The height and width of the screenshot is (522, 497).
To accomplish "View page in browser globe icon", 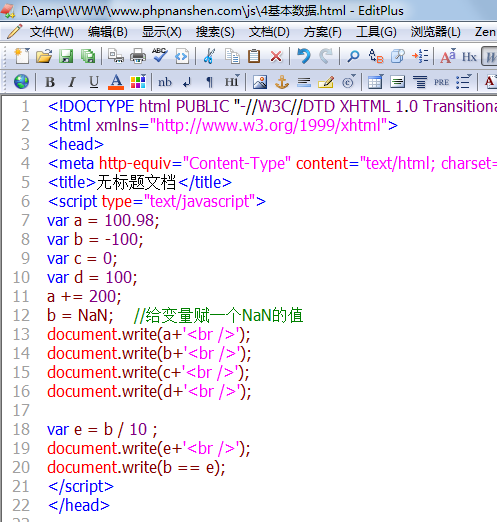I will click(x=21, y=82).
